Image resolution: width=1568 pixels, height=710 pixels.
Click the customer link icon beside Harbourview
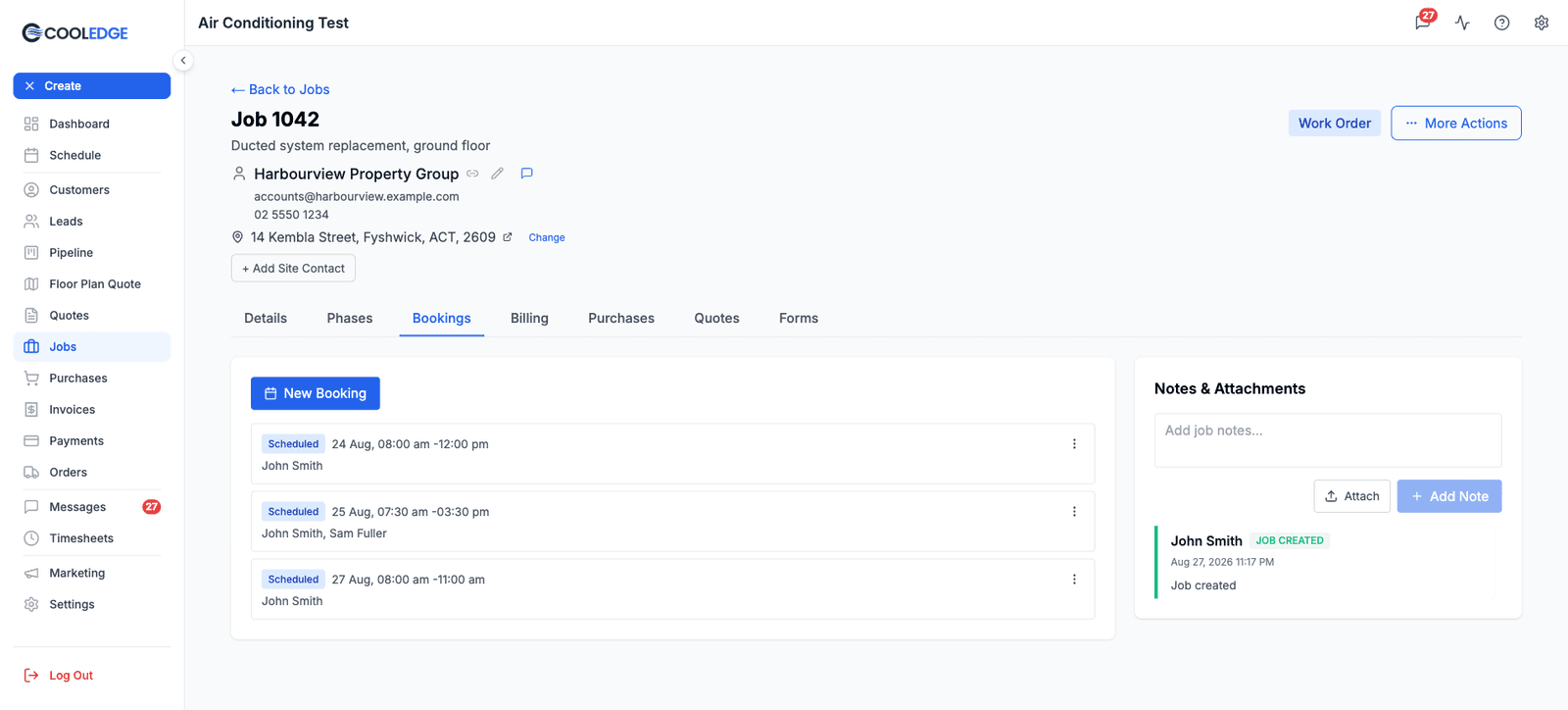(x=472, y=174)
